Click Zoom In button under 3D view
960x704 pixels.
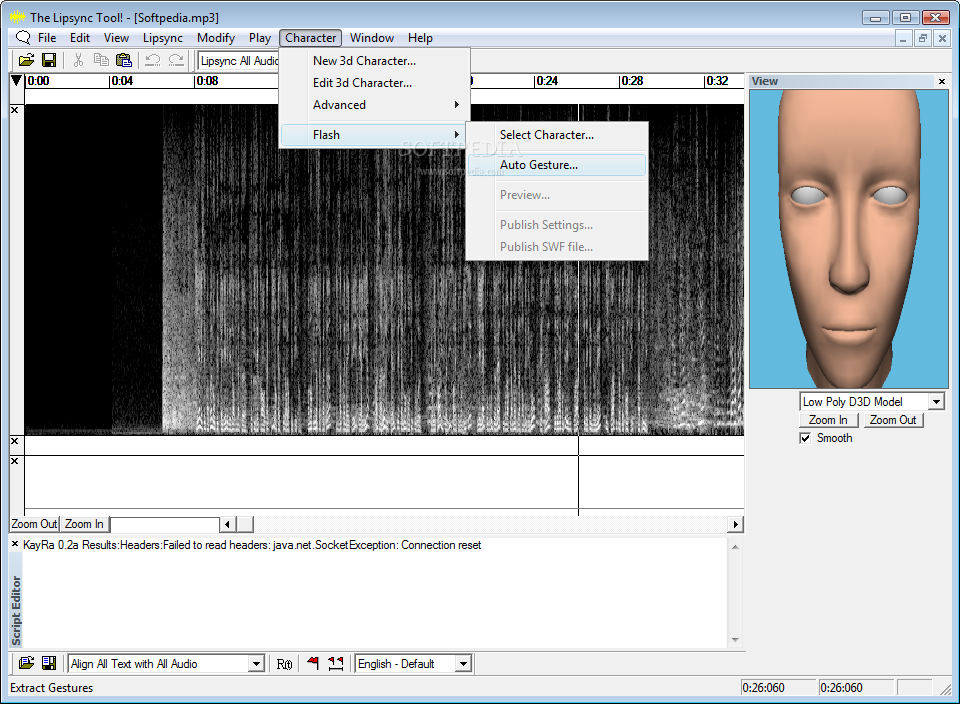[x=828, y=420]
